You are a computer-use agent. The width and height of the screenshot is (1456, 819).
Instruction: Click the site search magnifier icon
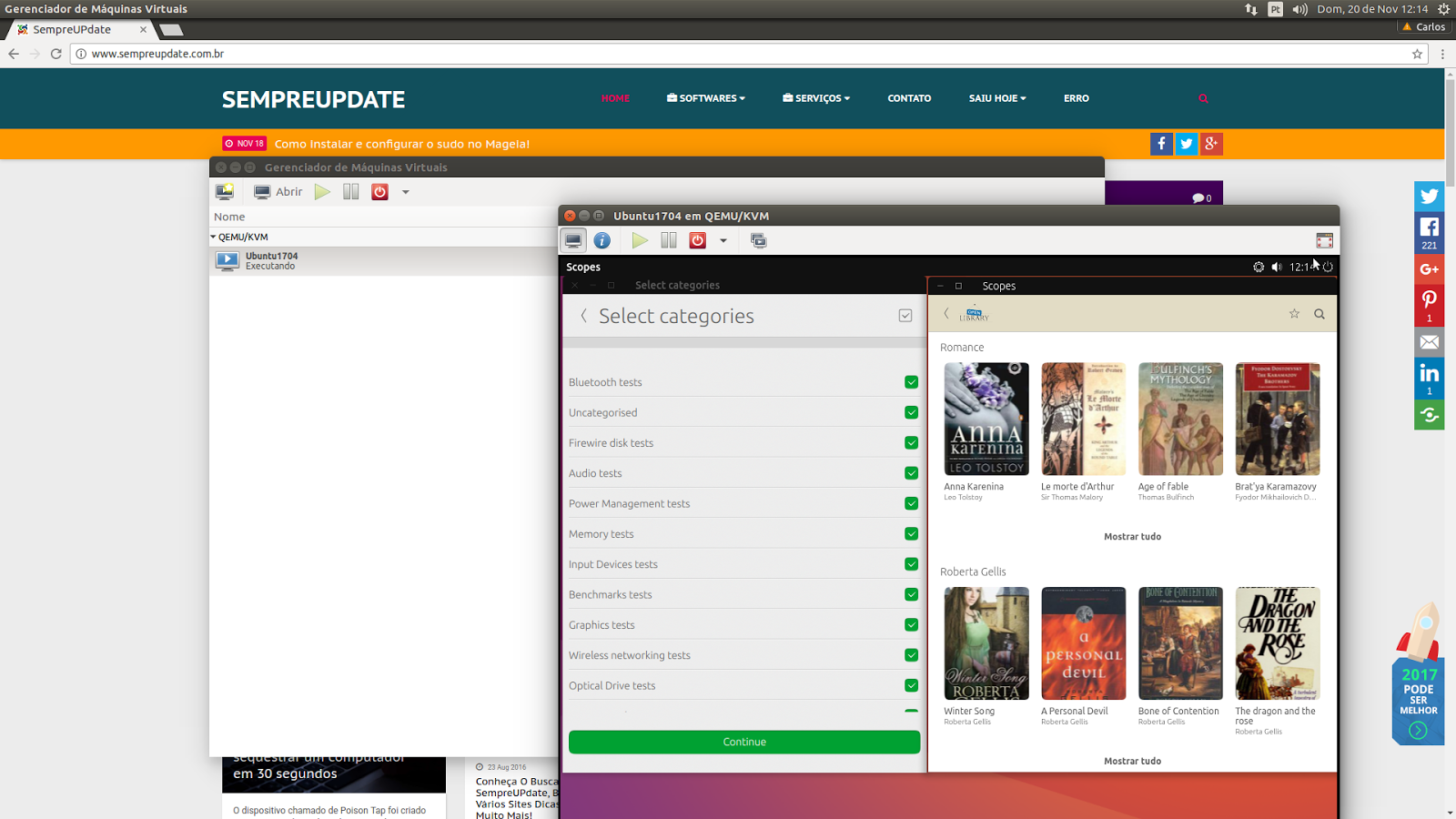click(1203, 98)
